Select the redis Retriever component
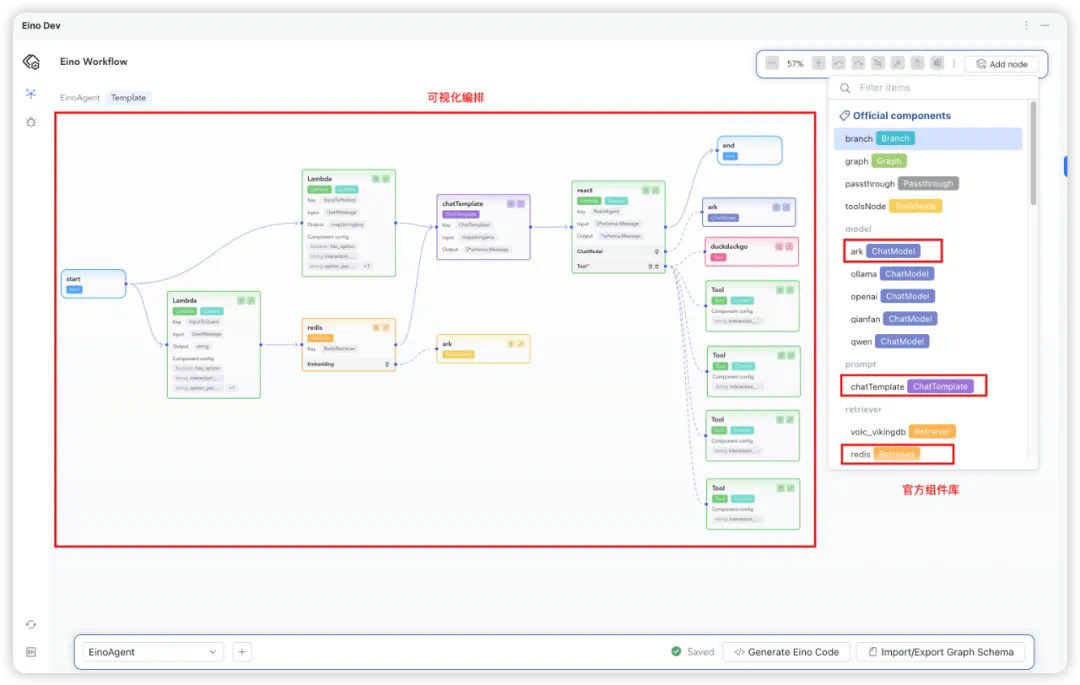Screen dimensions: 1080x685 pyautogui.click(x=896, y=454)
